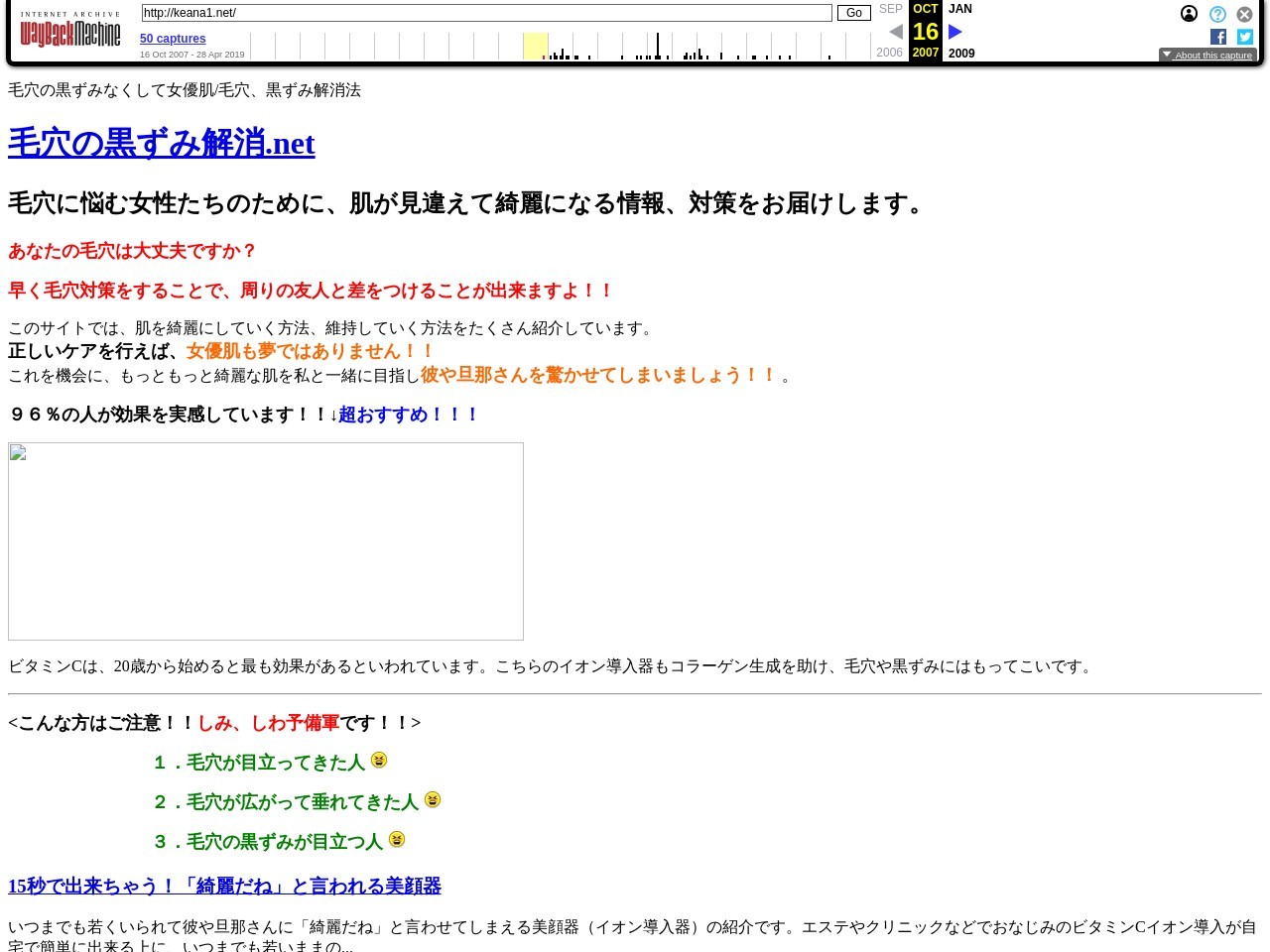Go to the next capture arrow
1270x952 pixels.
[954, 31]
